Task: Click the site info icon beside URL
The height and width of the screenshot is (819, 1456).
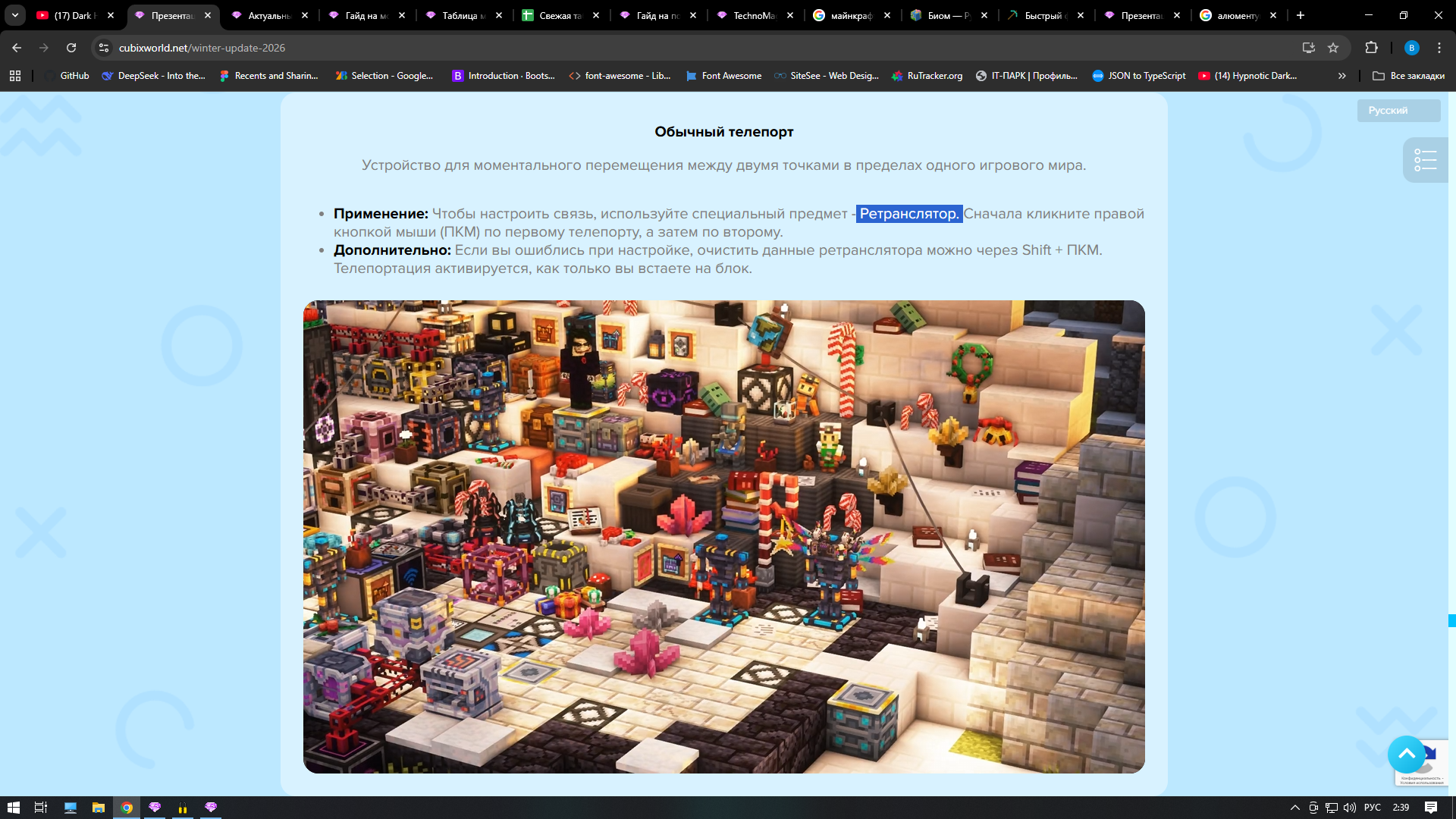Action: point(104,48)
